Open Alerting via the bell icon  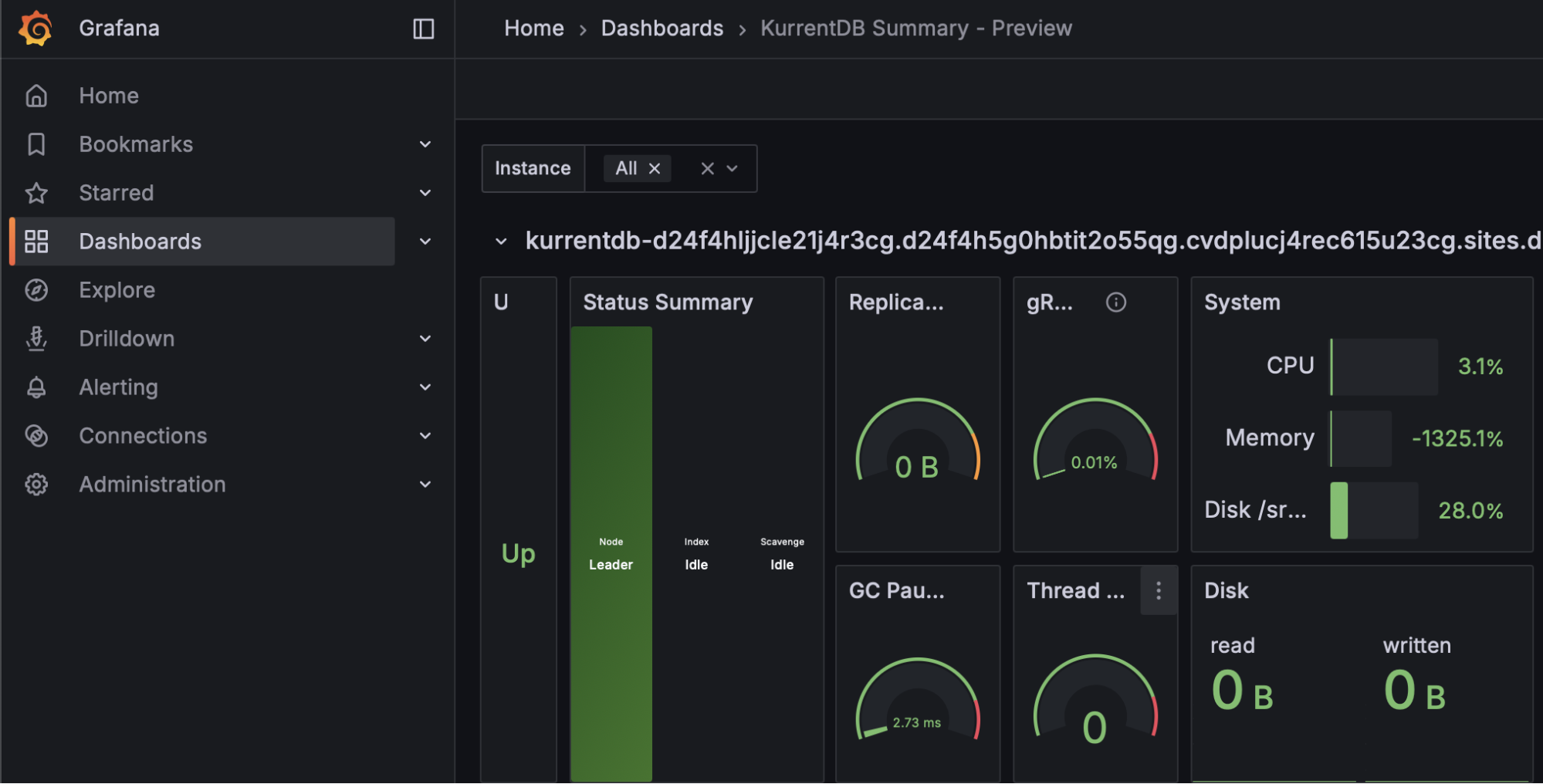coord(36,387)
